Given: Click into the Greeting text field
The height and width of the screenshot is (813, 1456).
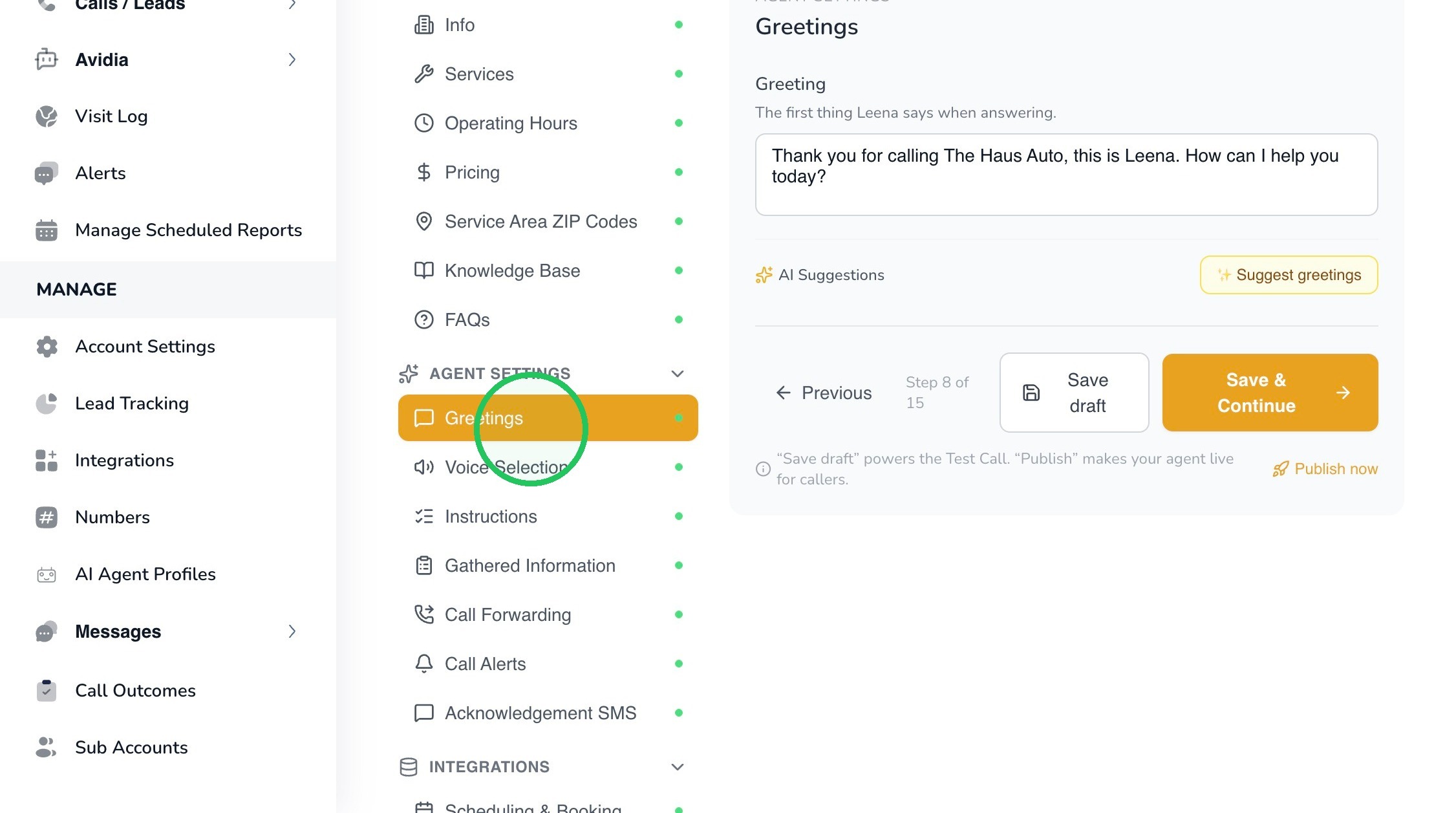Looking at the screenshot, I should [x=1067, y=175].
